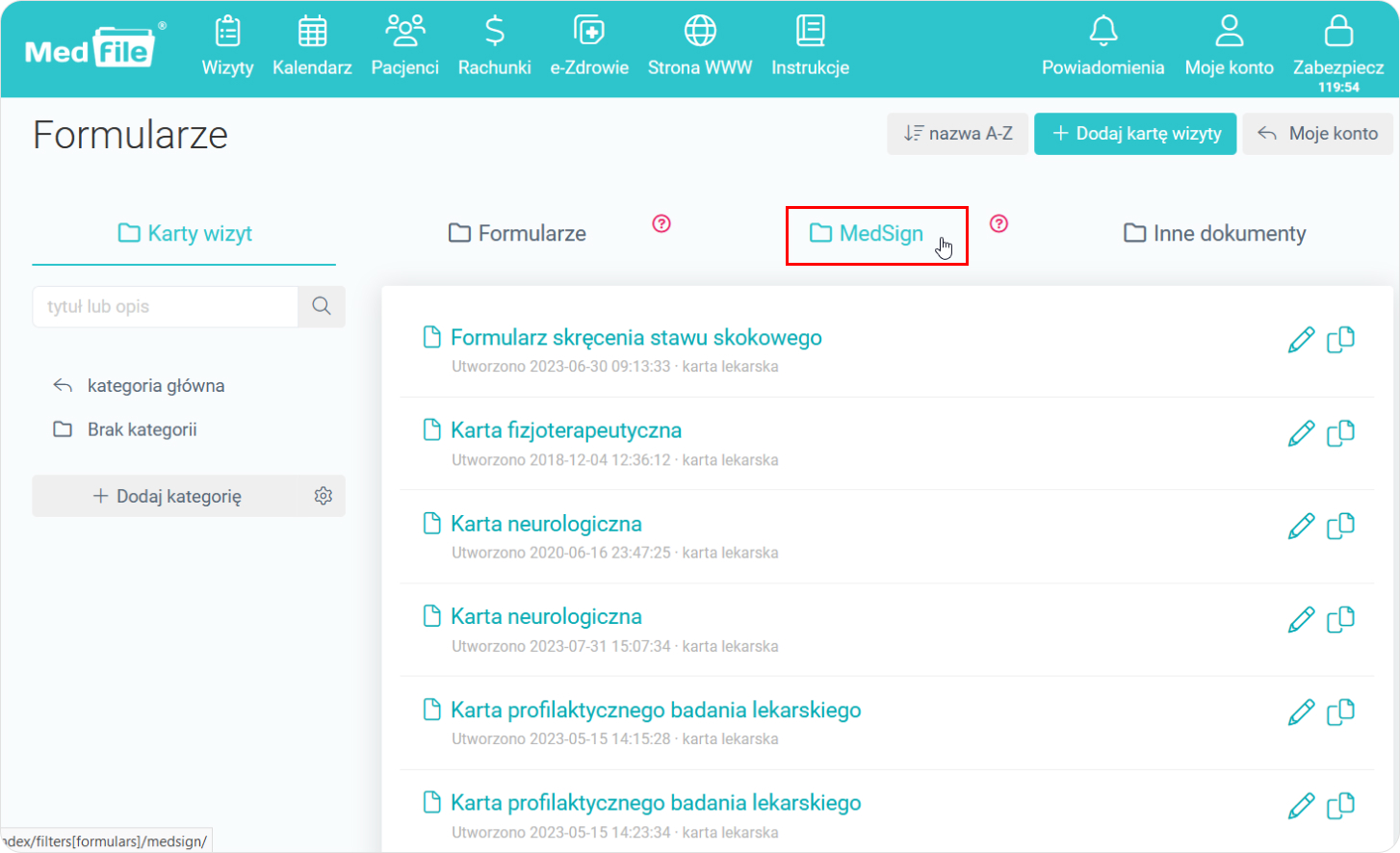
Task: Edit Karta fizjoterapeutyczna with pencil
Action: 1301,433
